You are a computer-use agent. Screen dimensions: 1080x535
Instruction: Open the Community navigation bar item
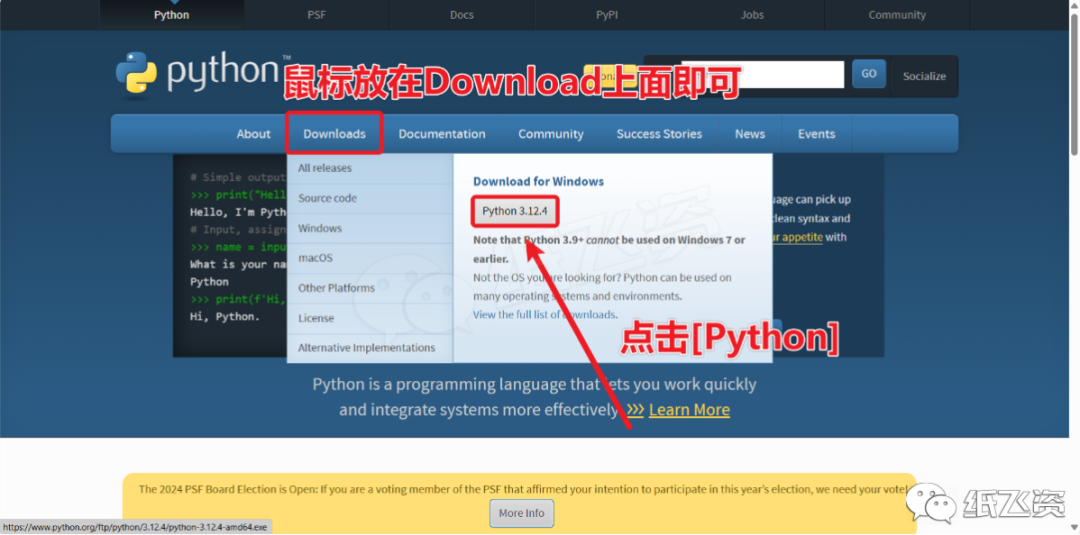pyautogui.click(x=550, y=134)
